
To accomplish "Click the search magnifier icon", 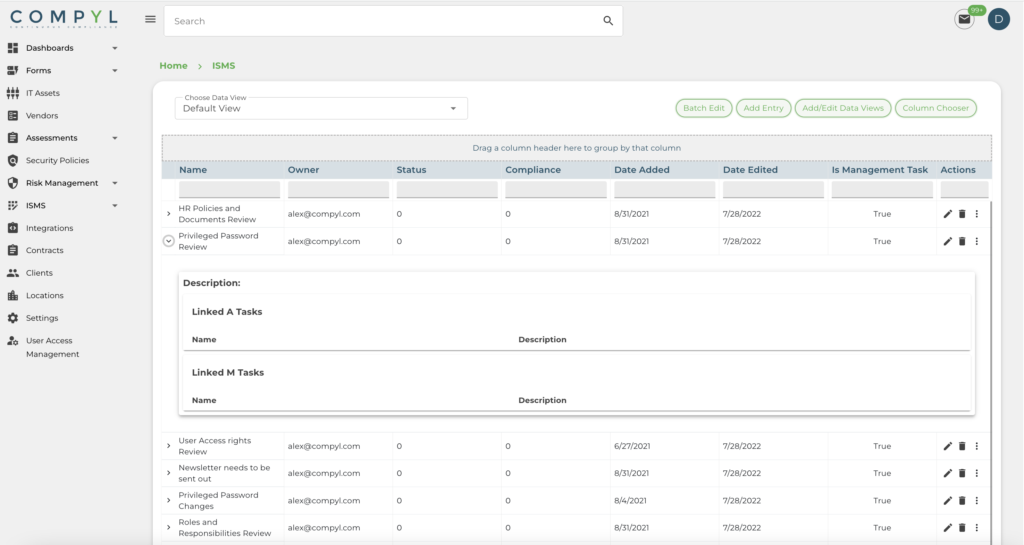I will pyautogui.click(x=608, y=21).
